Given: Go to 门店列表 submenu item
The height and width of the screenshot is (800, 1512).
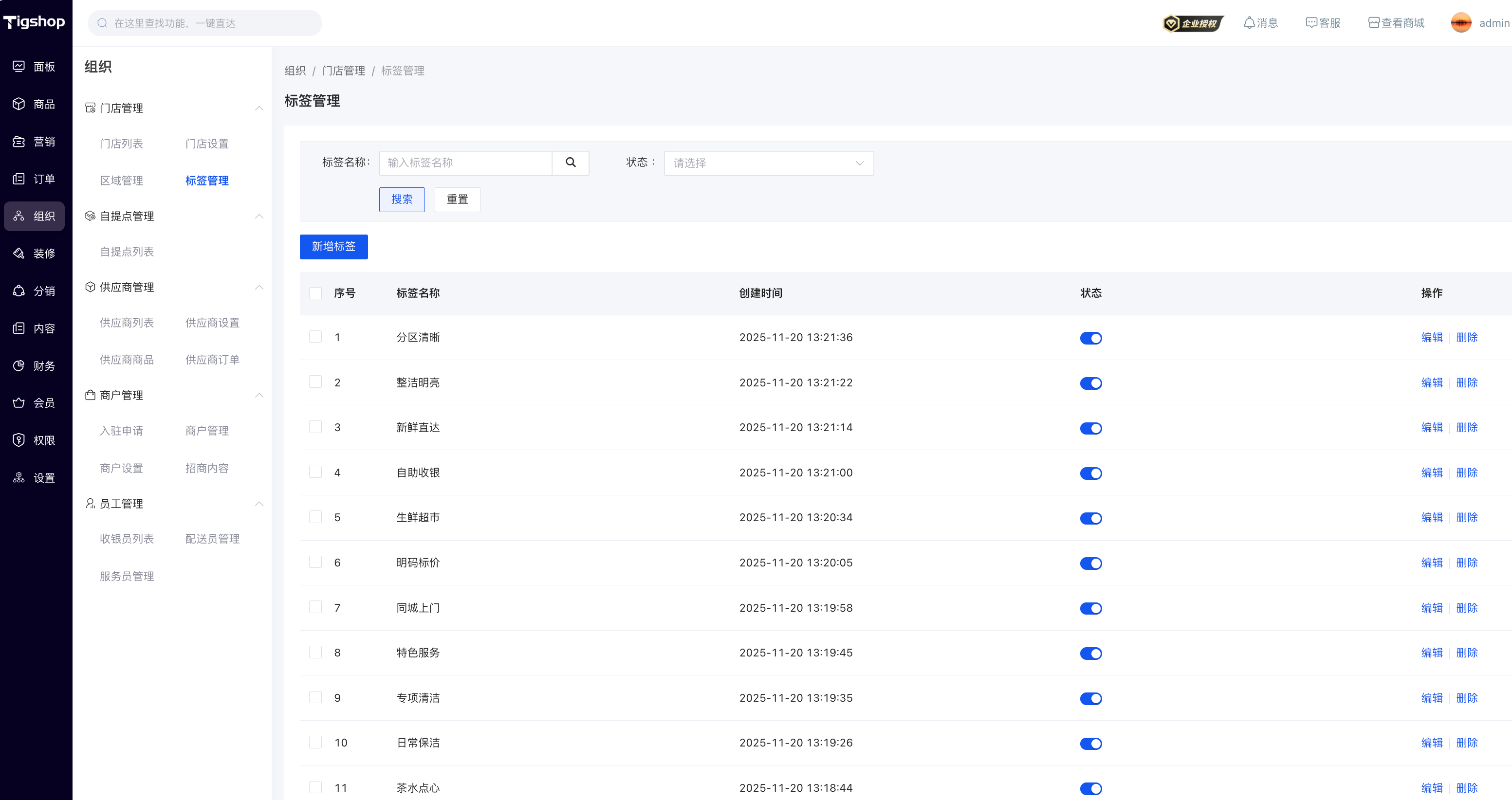Looking at the screenshot, I should pyautogui.click(x=121, y=144).
